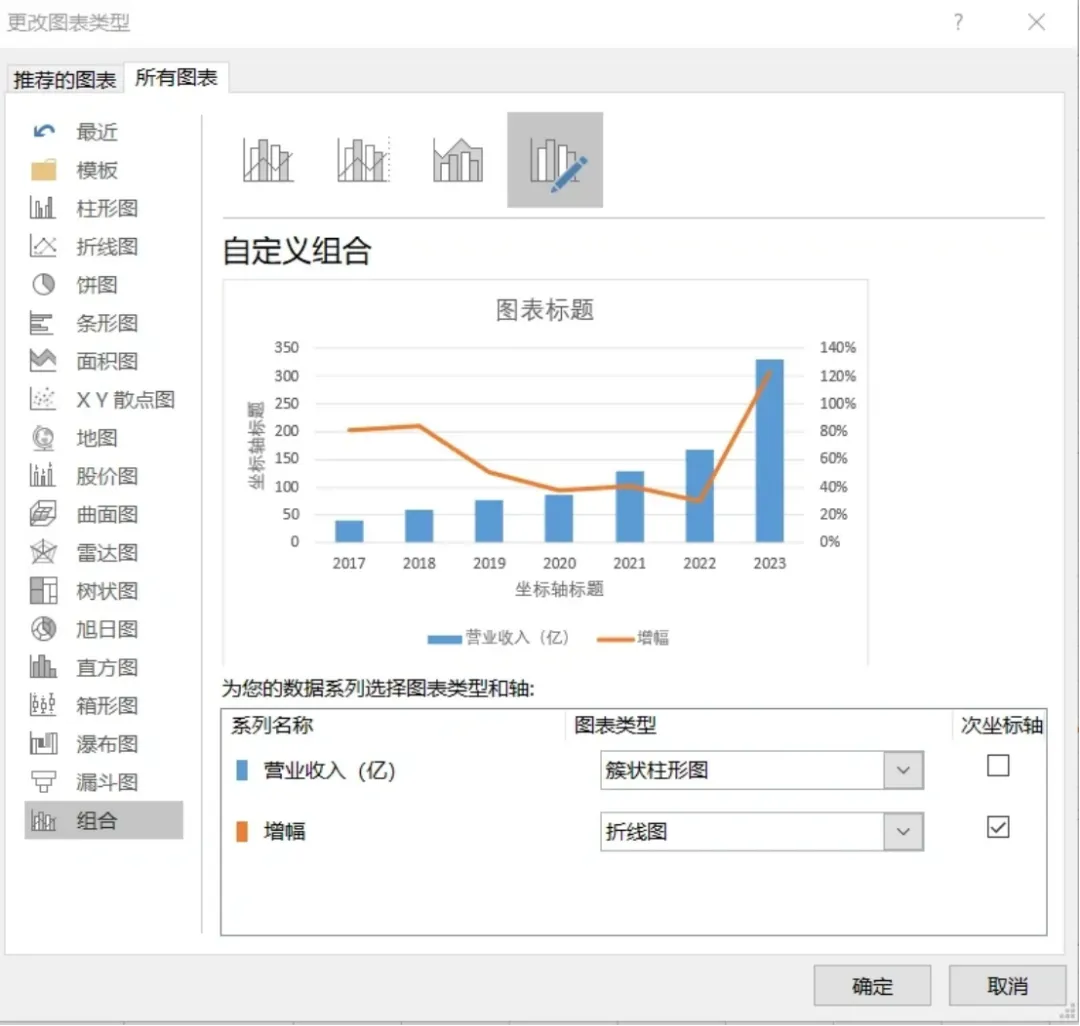
Task: Choose the 面积图 area chart category
Action: (103, 361)
